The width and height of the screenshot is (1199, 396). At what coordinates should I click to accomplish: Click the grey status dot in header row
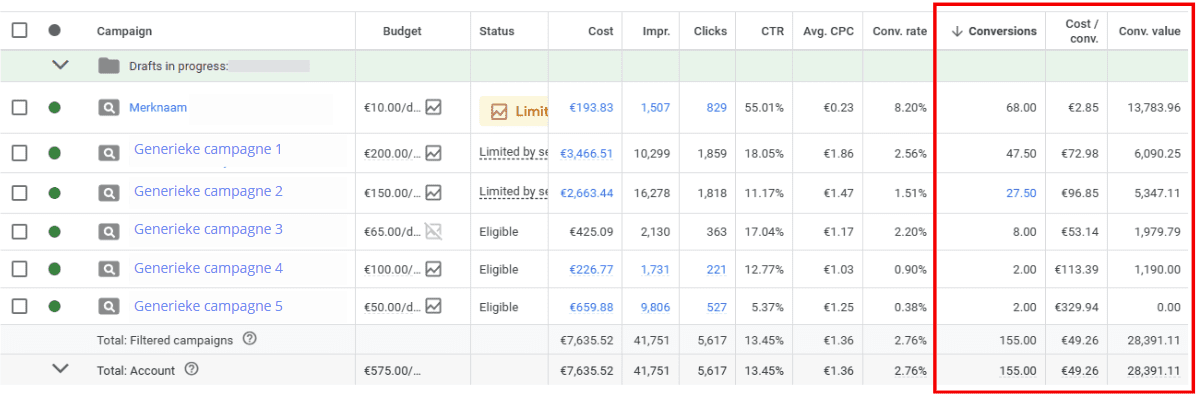tap(54, 31)
